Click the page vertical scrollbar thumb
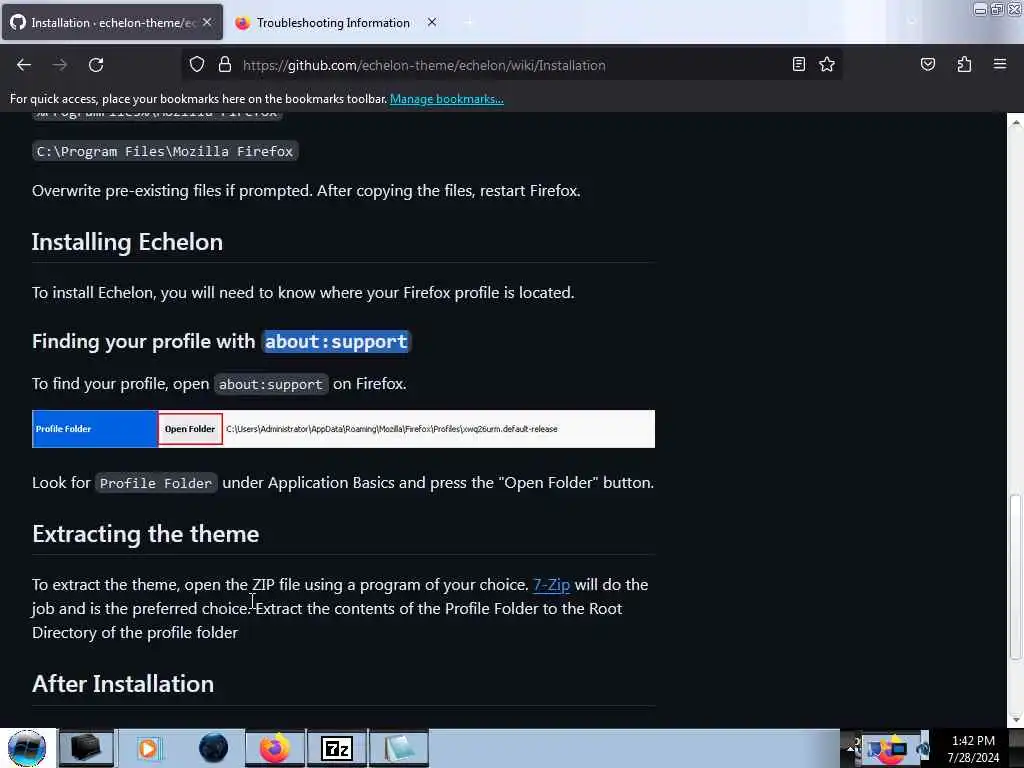Image resolution: width=1024 pixels, height=768 pixels. (x=1015, y=577)
